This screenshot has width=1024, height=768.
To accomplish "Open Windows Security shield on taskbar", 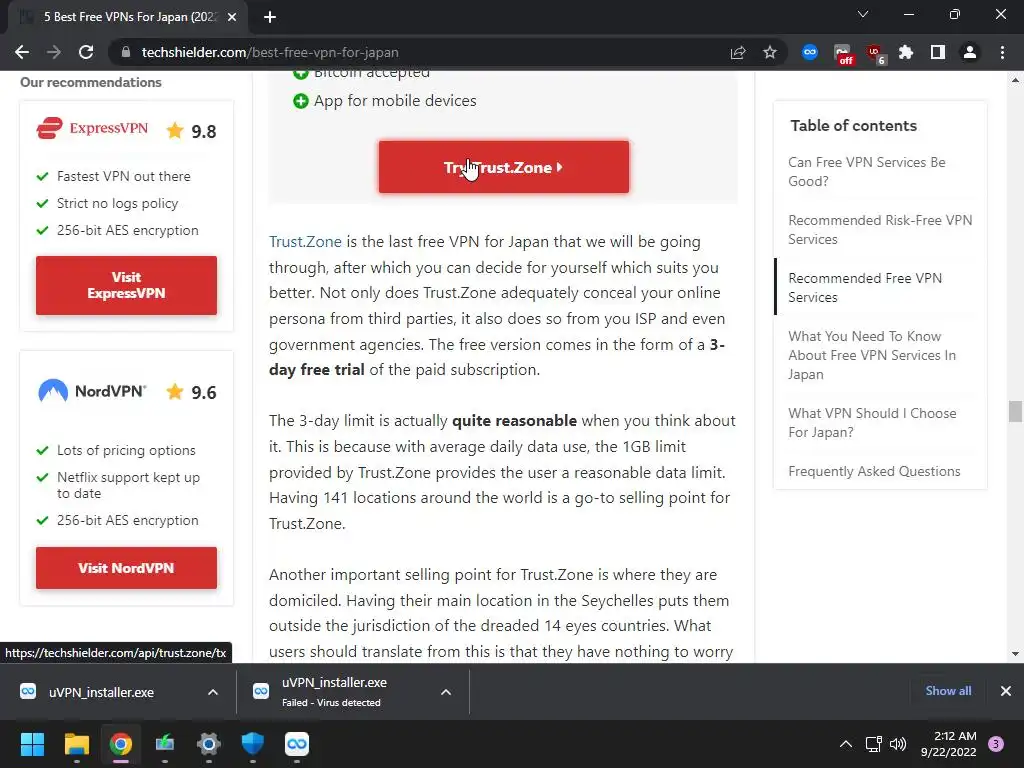I will 253,744.
